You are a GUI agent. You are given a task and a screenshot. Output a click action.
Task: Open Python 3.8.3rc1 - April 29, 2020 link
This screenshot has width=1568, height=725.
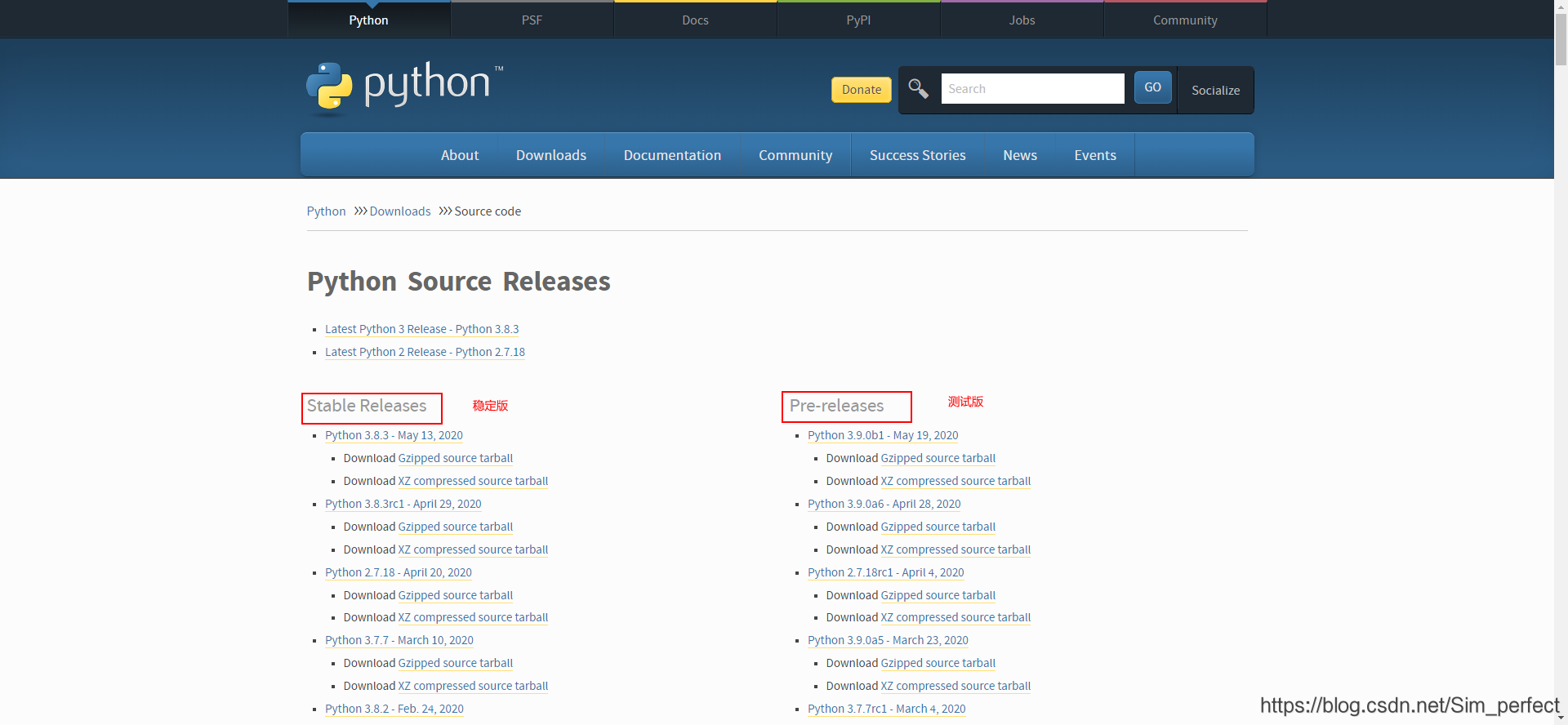point(403,504)
